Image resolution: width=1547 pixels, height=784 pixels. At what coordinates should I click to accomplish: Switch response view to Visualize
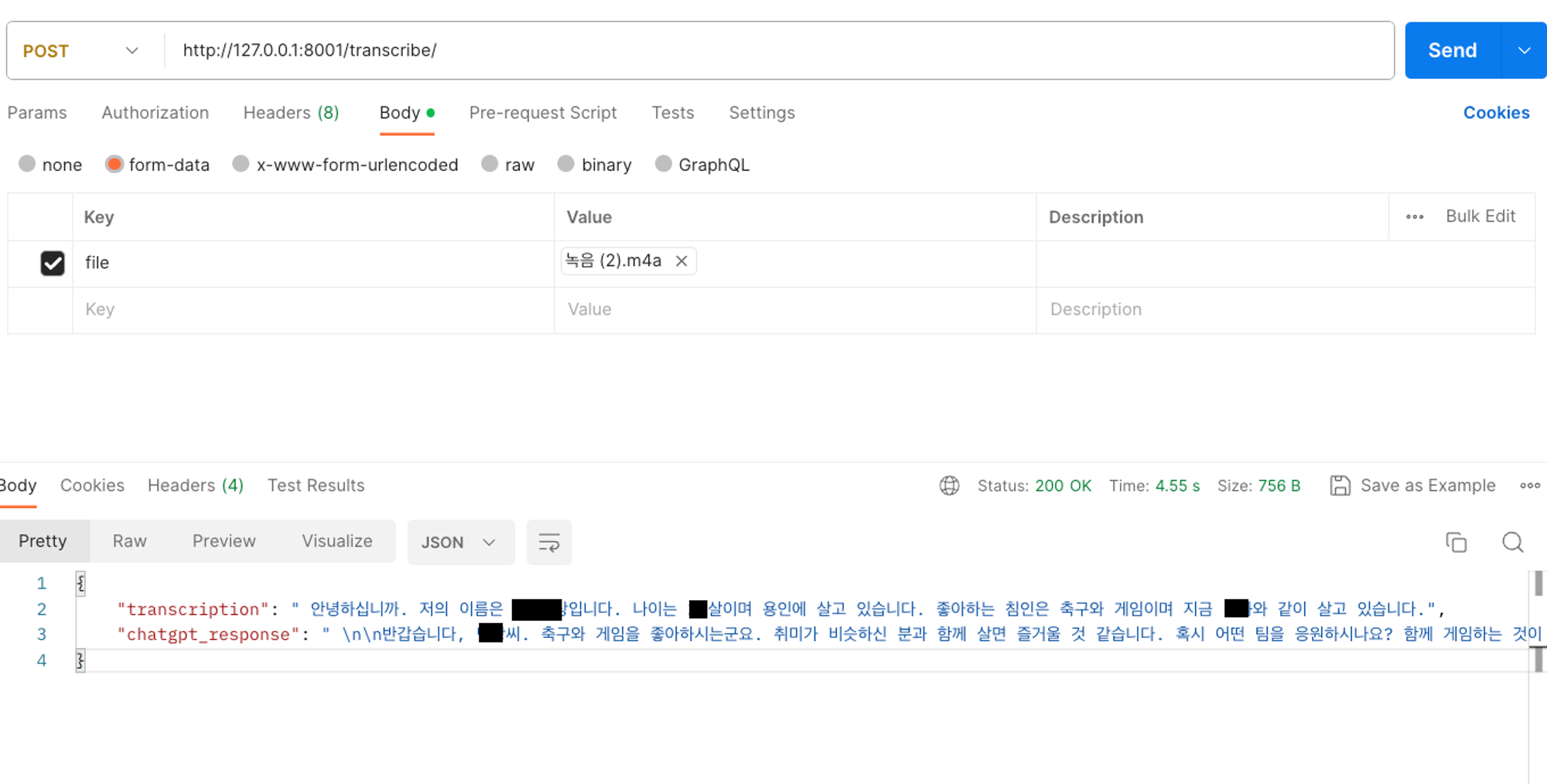(337, 541)
